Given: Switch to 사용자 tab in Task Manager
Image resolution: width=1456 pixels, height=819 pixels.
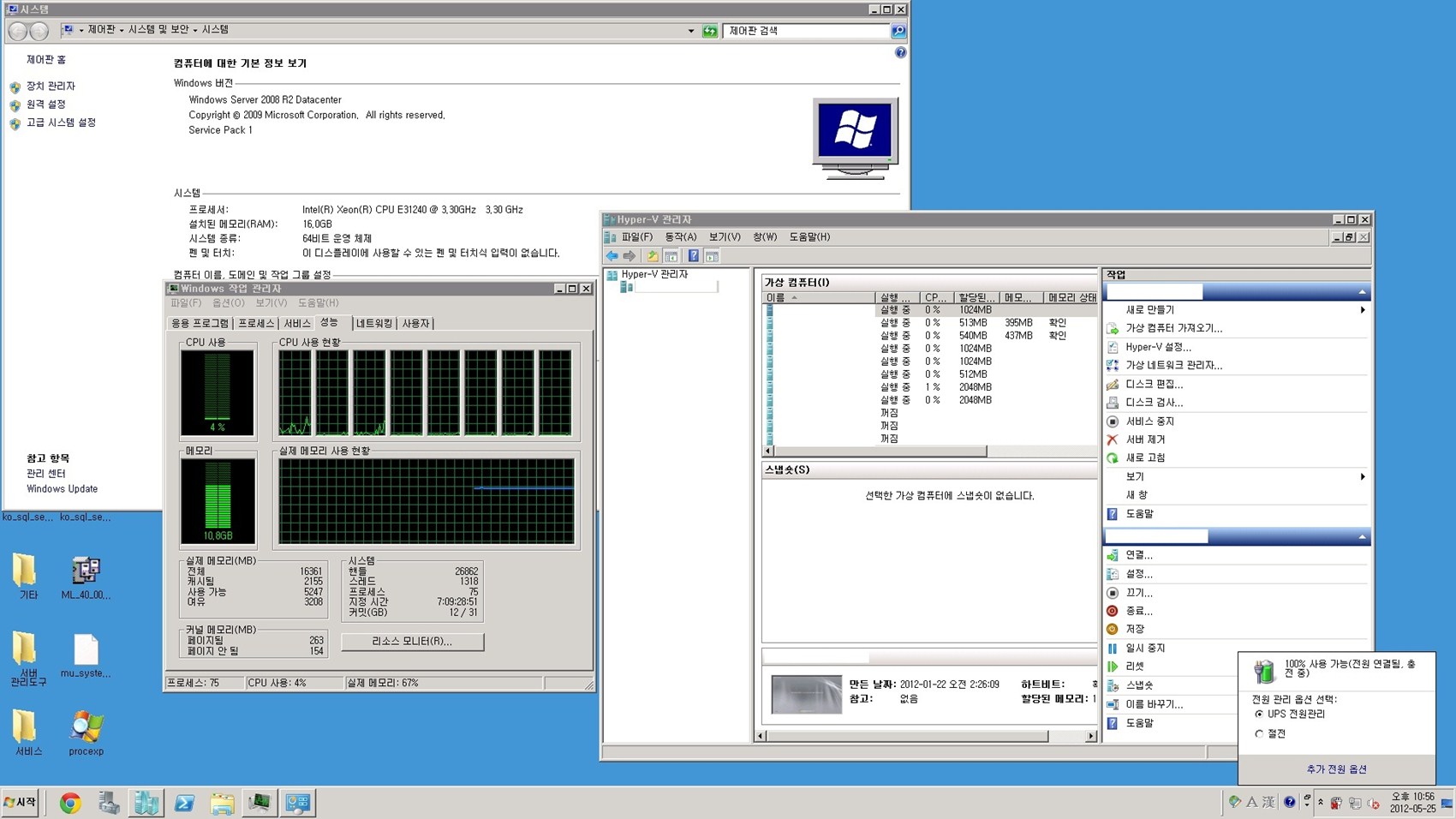Looking at the screenshot, I should 416,323.
